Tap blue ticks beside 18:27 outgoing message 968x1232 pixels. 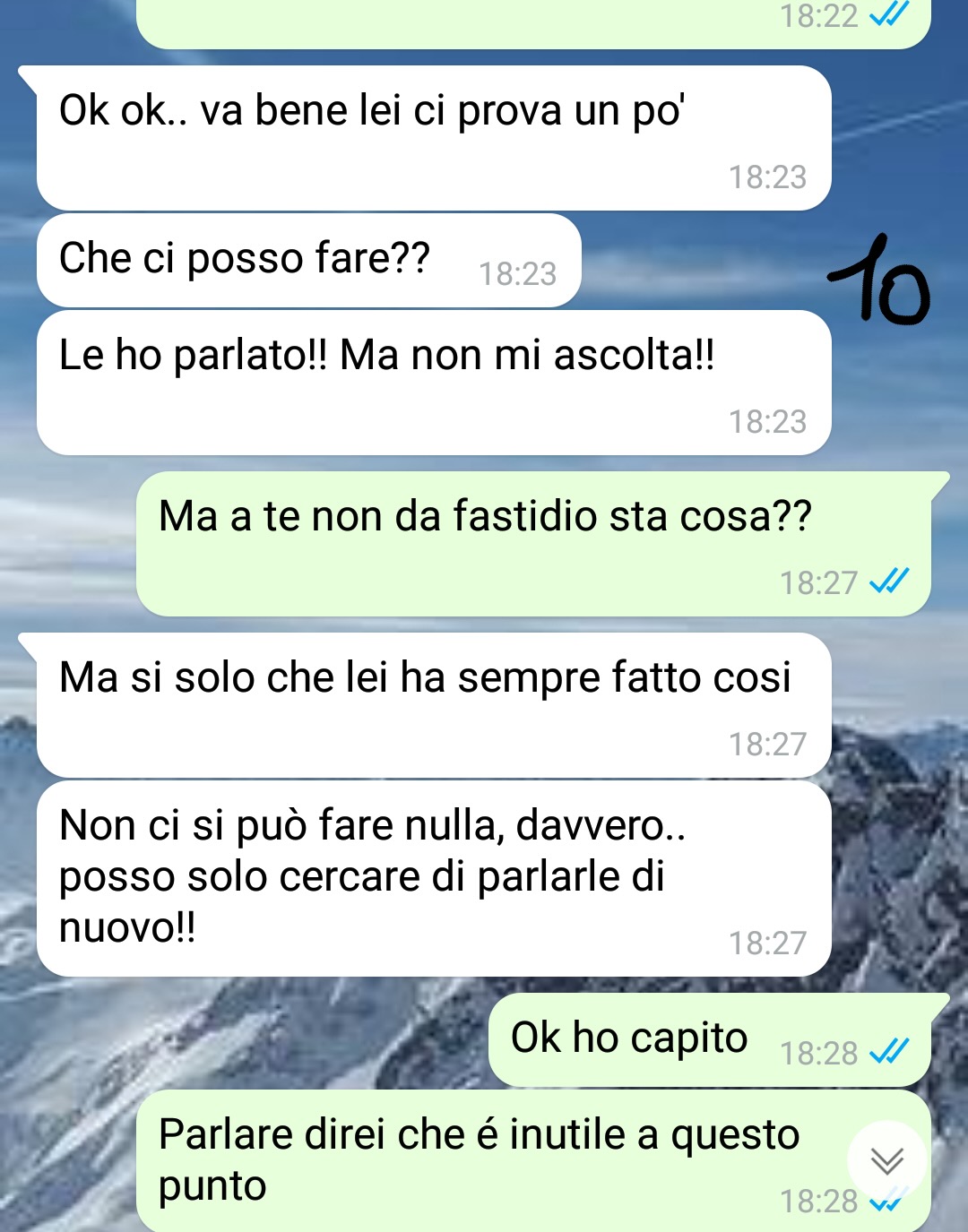click(x=889, y=582)
